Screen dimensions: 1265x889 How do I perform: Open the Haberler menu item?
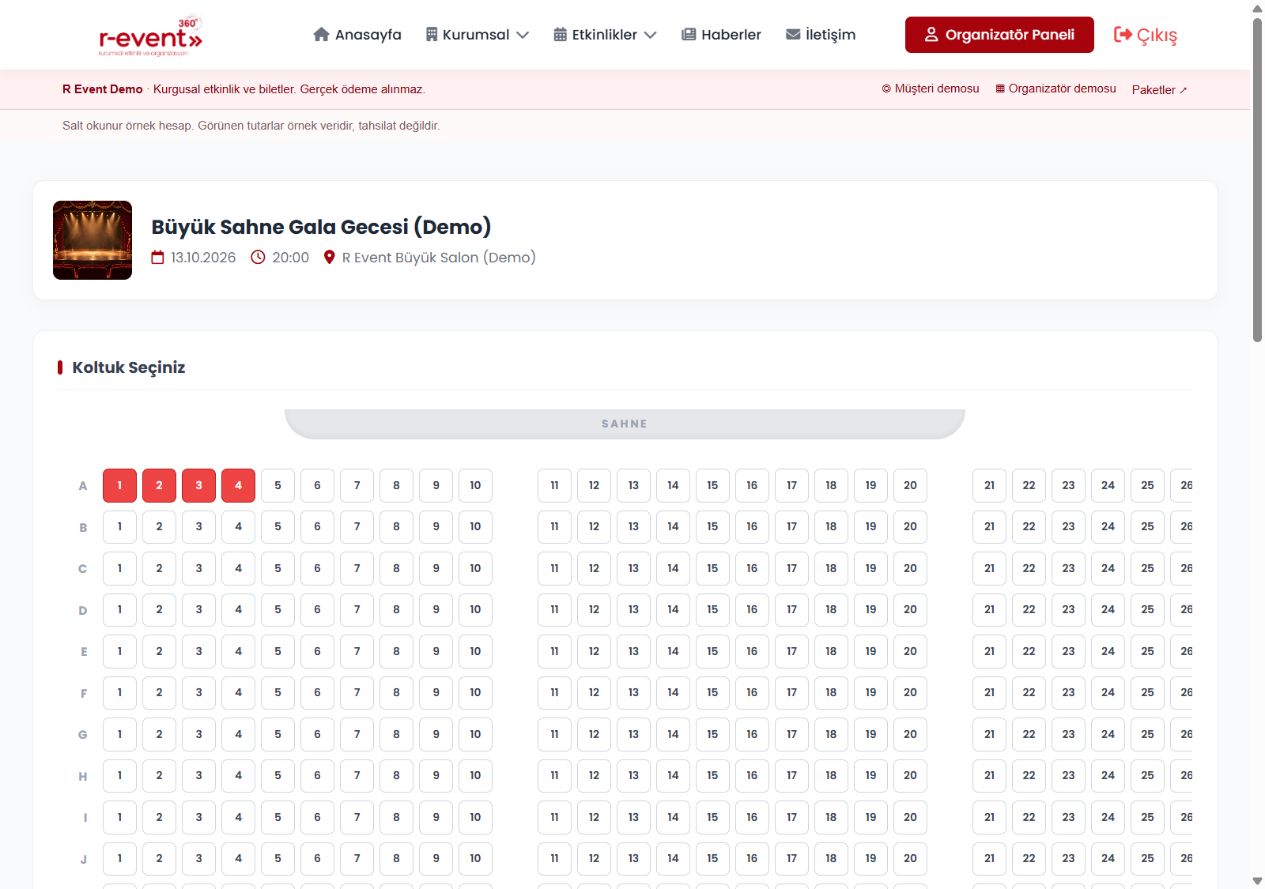click(x=721, y=34)
